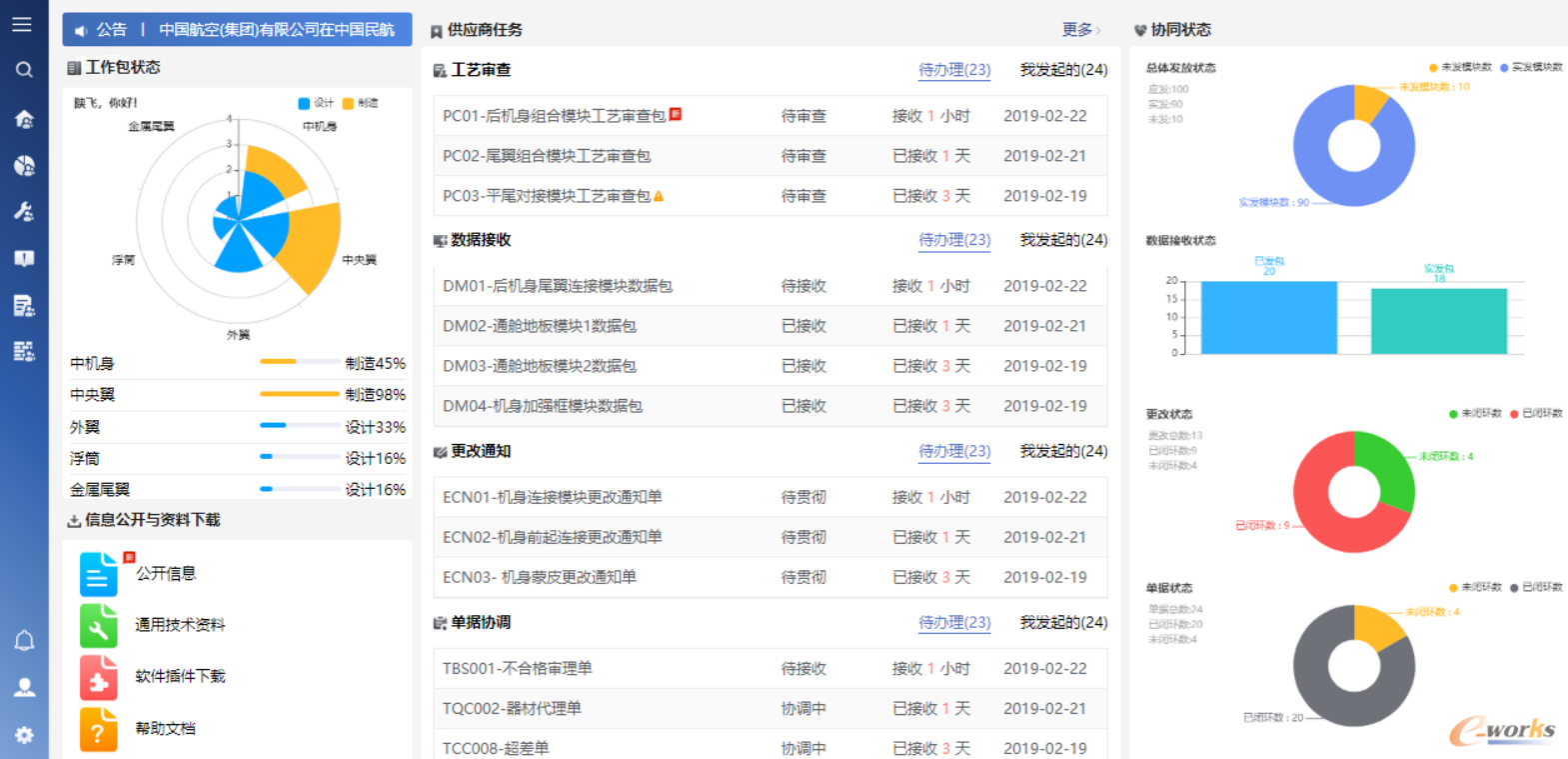Click the green 通用技术资料 wrench icon
The height and width of the screenshot is (759, 1568).
[x=99, y=626]
